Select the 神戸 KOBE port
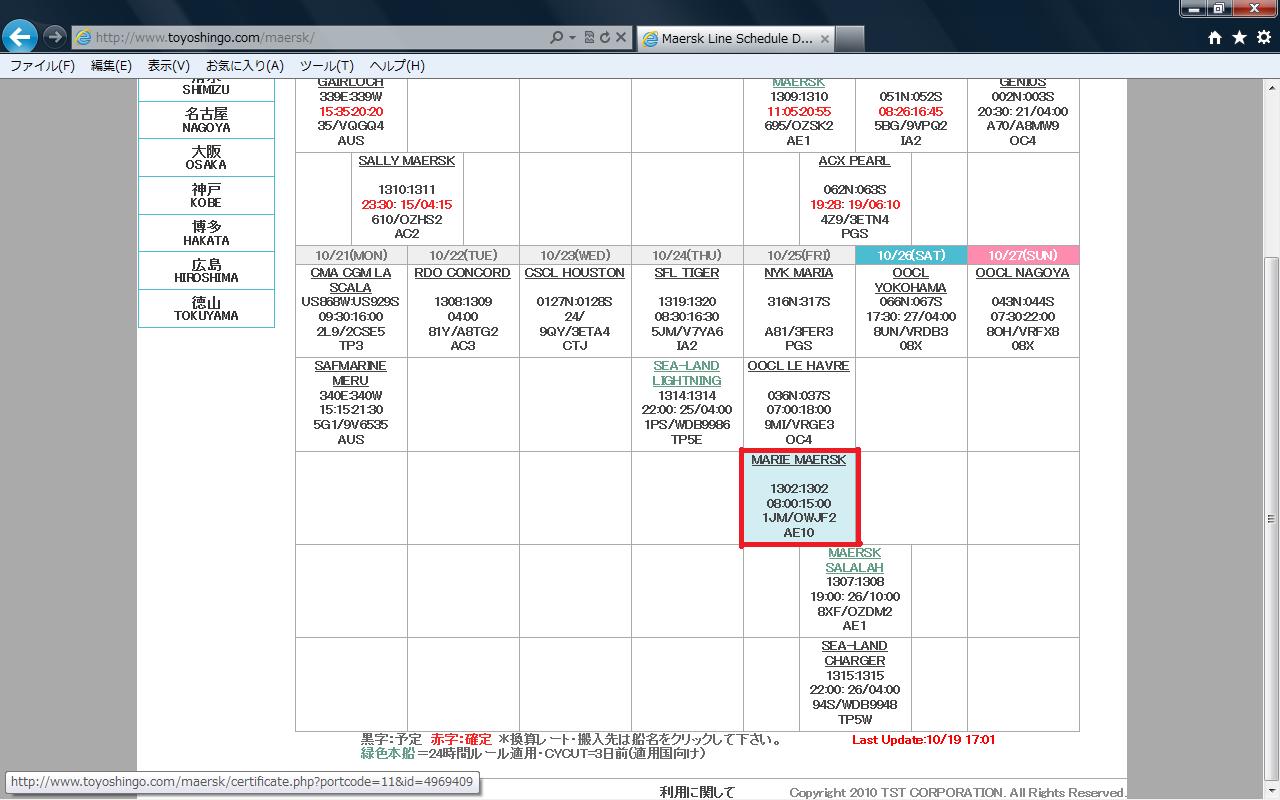Screen dimensions: 1280x800 click(x=206, y=195)
